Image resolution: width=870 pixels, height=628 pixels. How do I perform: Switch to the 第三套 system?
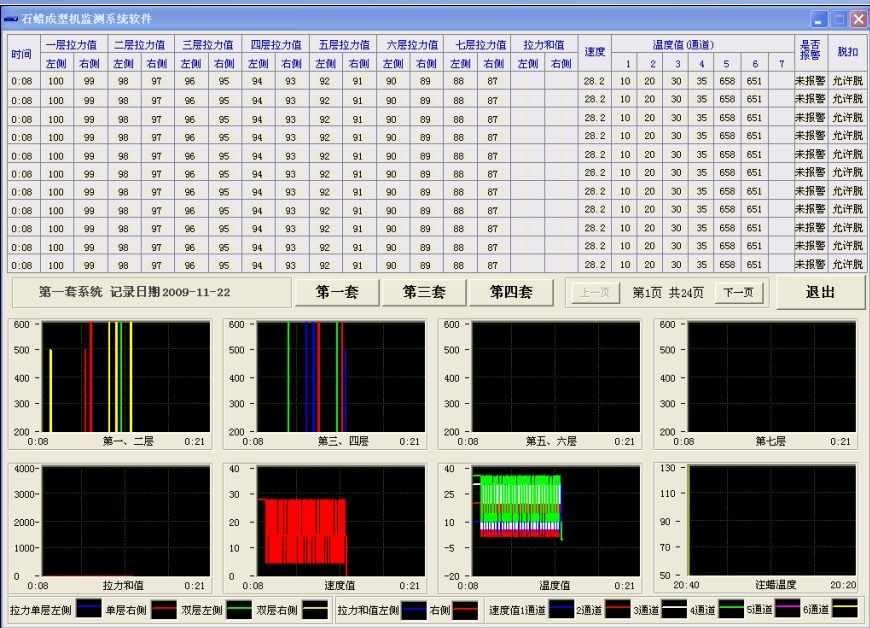(x=424, y=292)
